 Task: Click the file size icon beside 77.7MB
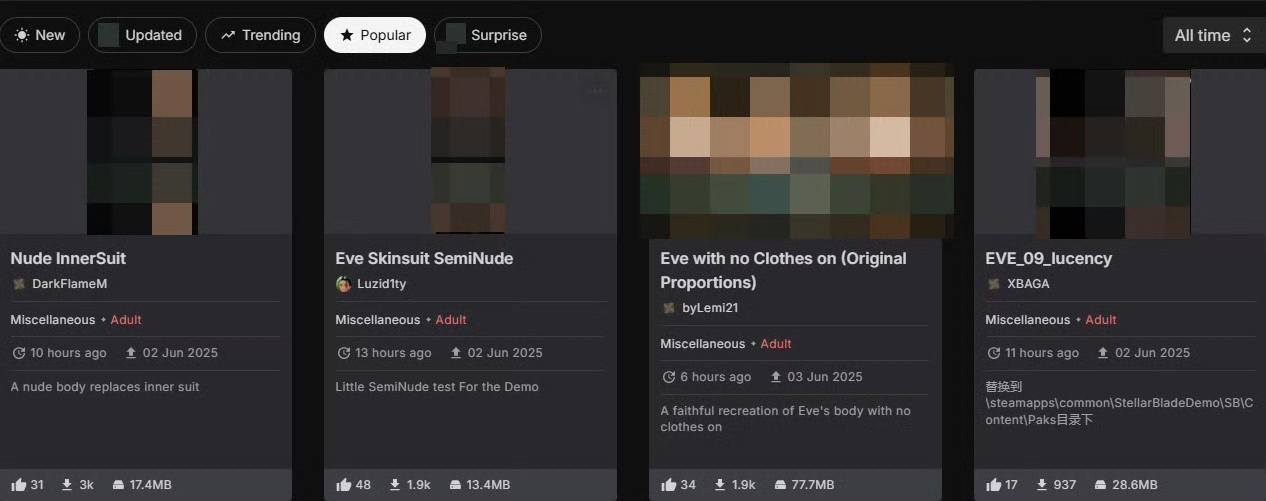click(781, 484)
